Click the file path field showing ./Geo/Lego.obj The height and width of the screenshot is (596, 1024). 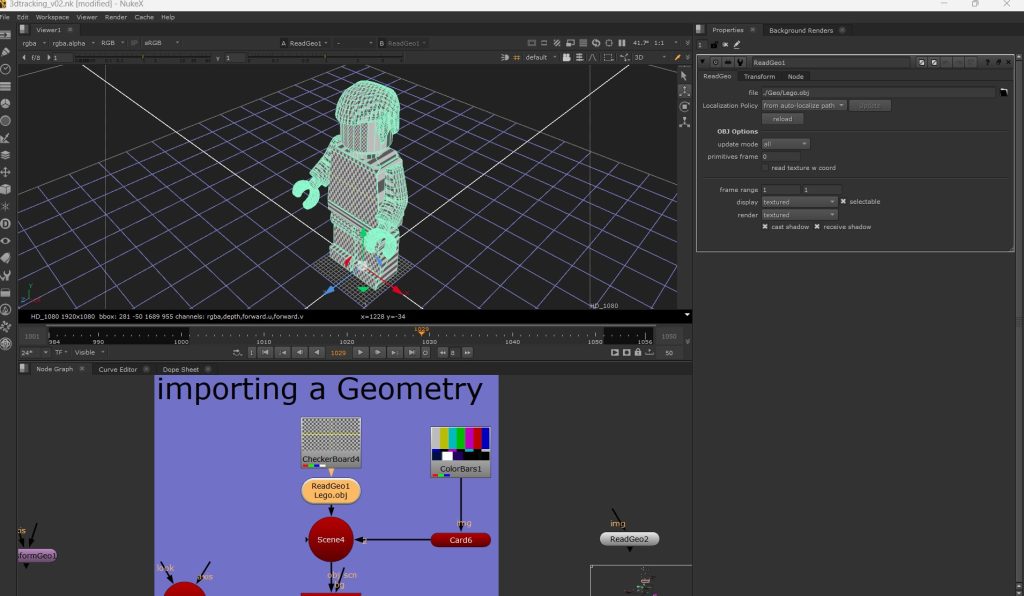[879, 93]
